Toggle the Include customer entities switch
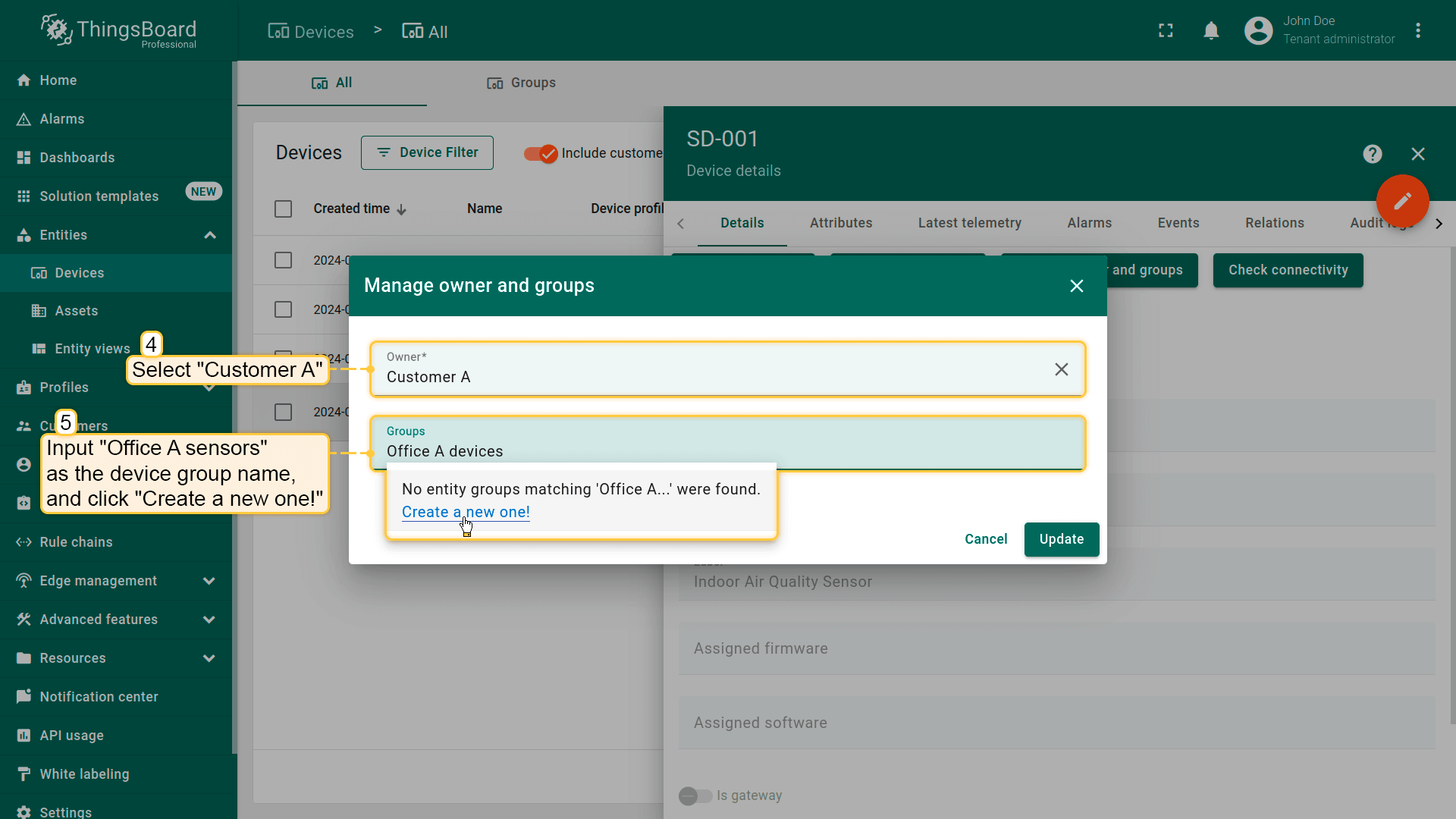Viewport: 1456px width, 819px height. click(541, 153)
